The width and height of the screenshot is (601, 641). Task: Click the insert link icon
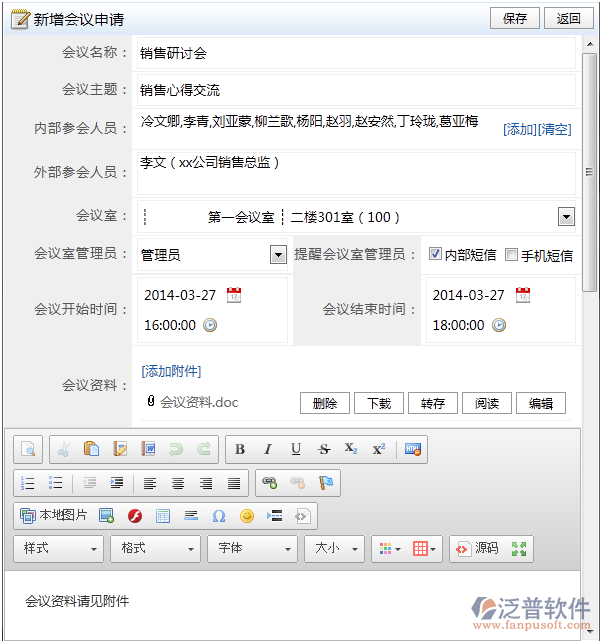[269, 483]
